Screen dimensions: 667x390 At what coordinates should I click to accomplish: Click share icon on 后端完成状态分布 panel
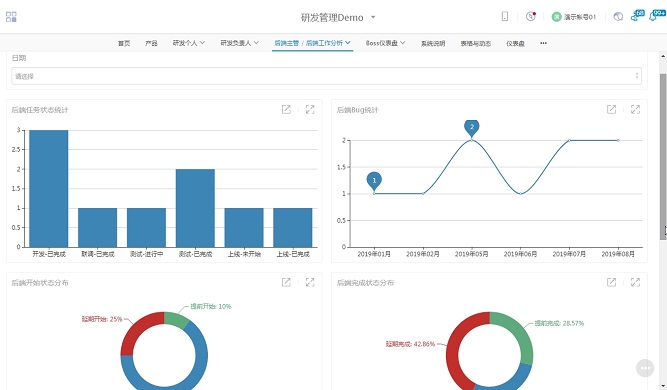tap(611, 282)
